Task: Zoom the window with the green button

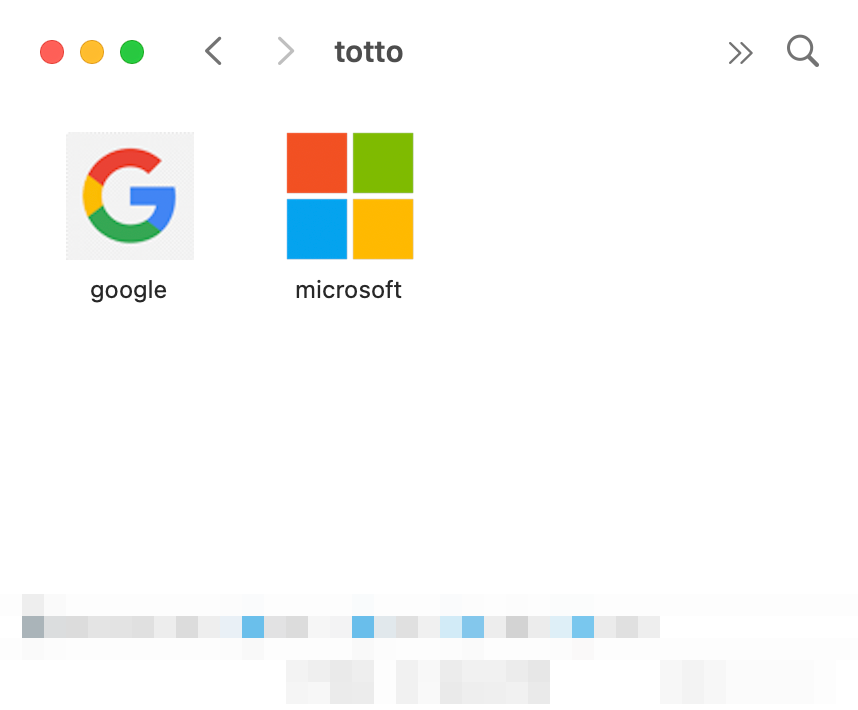Action: coord(132,52)
